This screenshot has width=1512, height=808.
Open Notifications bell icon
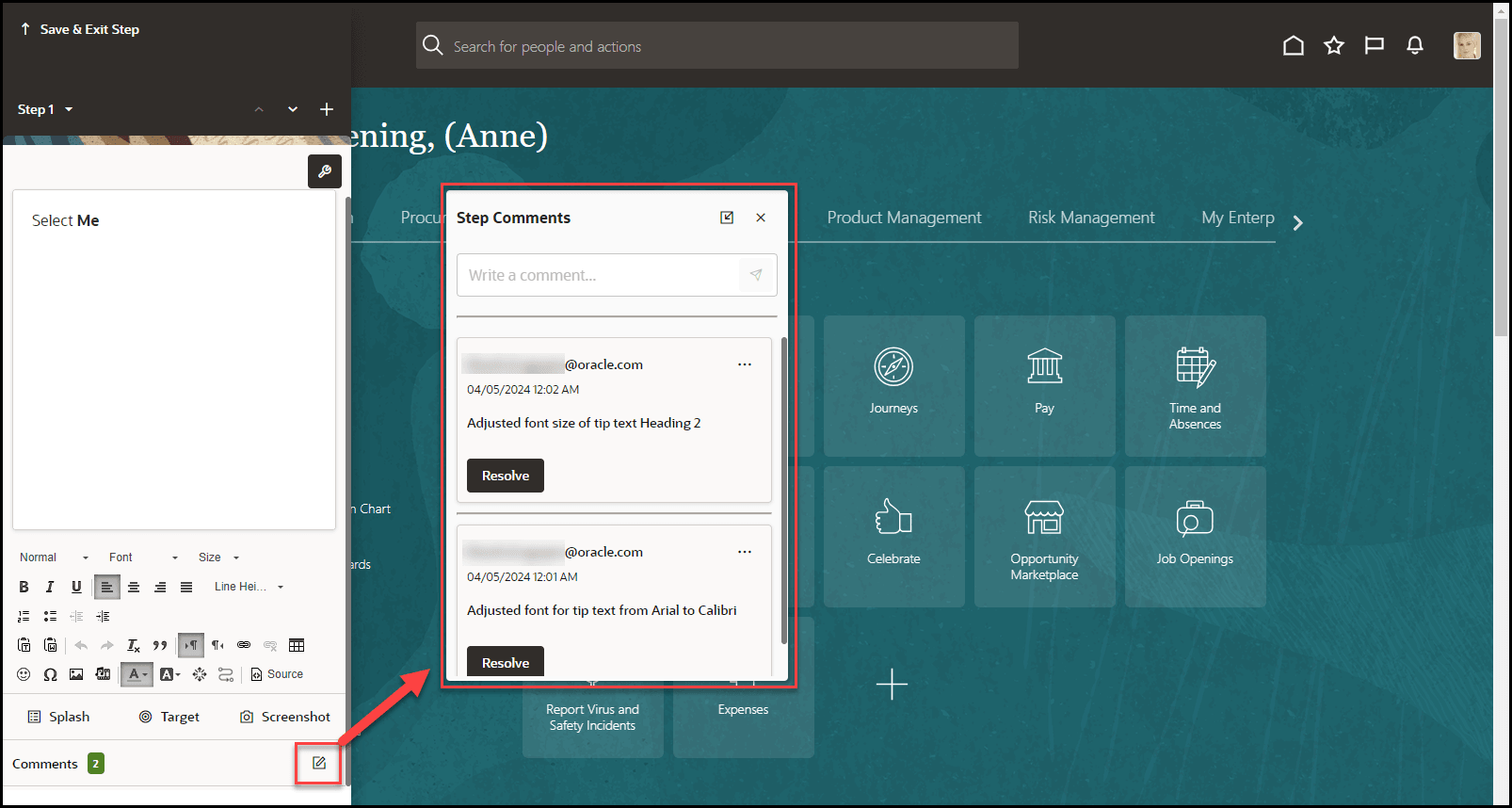click(1415, 45)
